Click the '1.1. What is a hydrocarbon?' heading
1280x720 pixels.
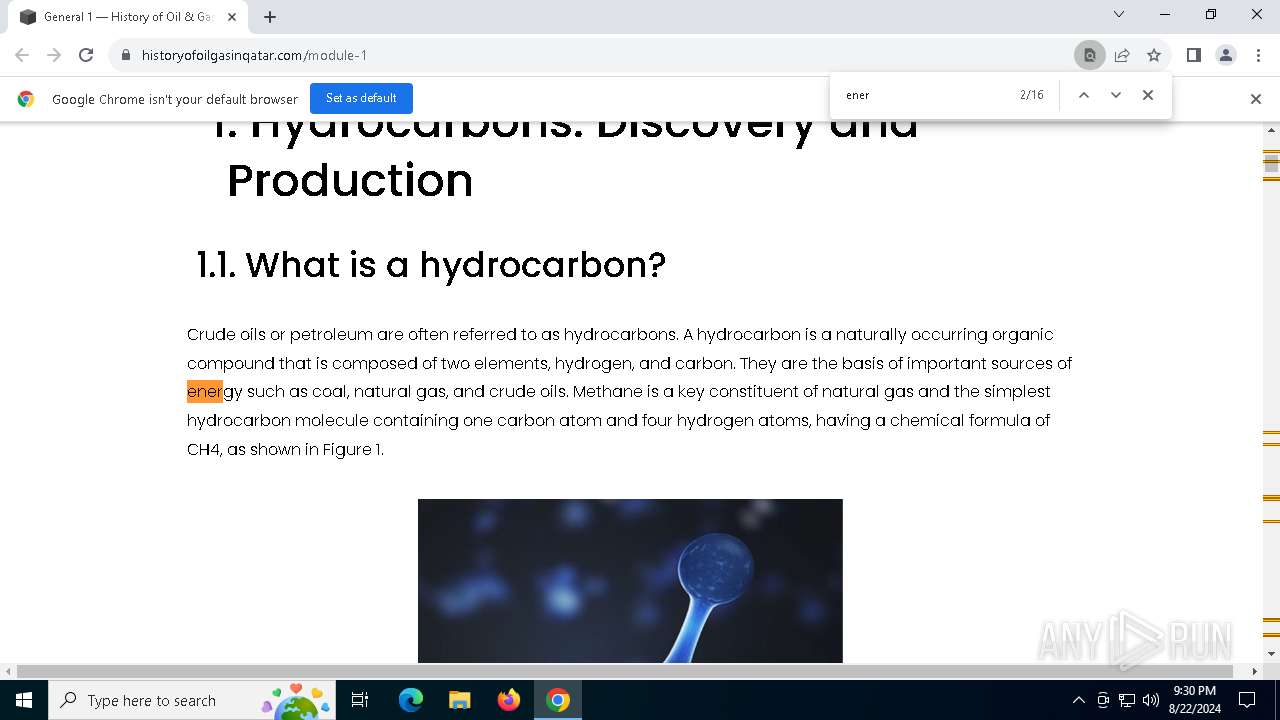click(431, 265)
